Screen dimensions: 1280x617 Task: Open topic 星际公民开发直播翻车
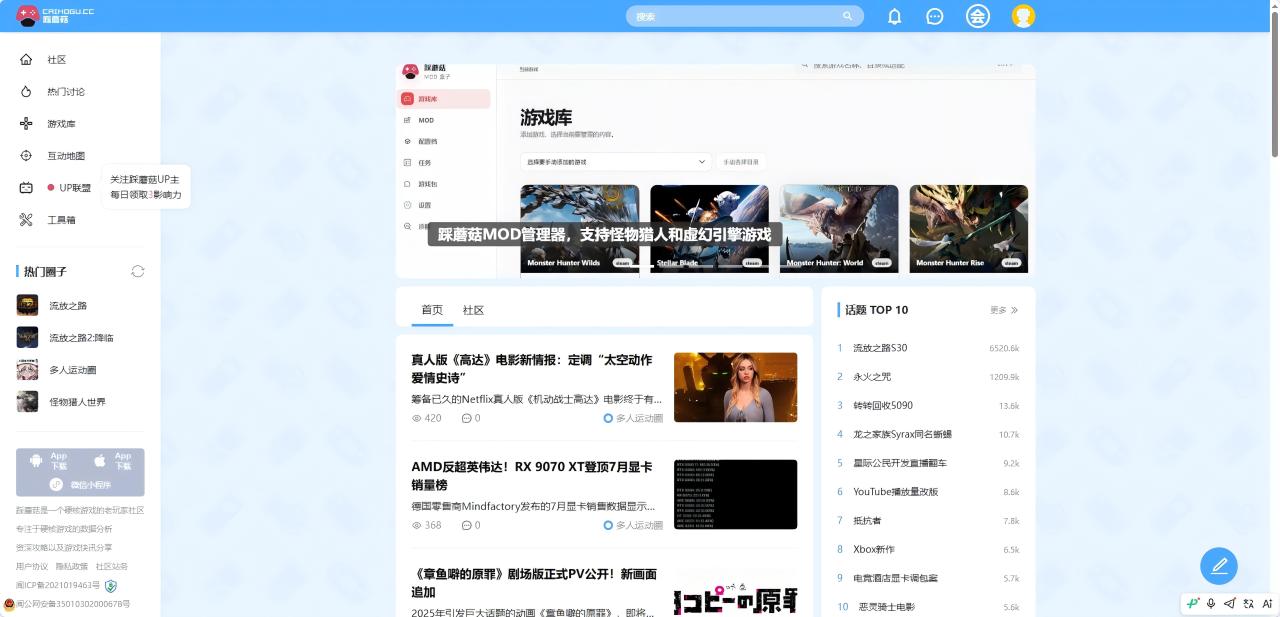coord(900,463)
